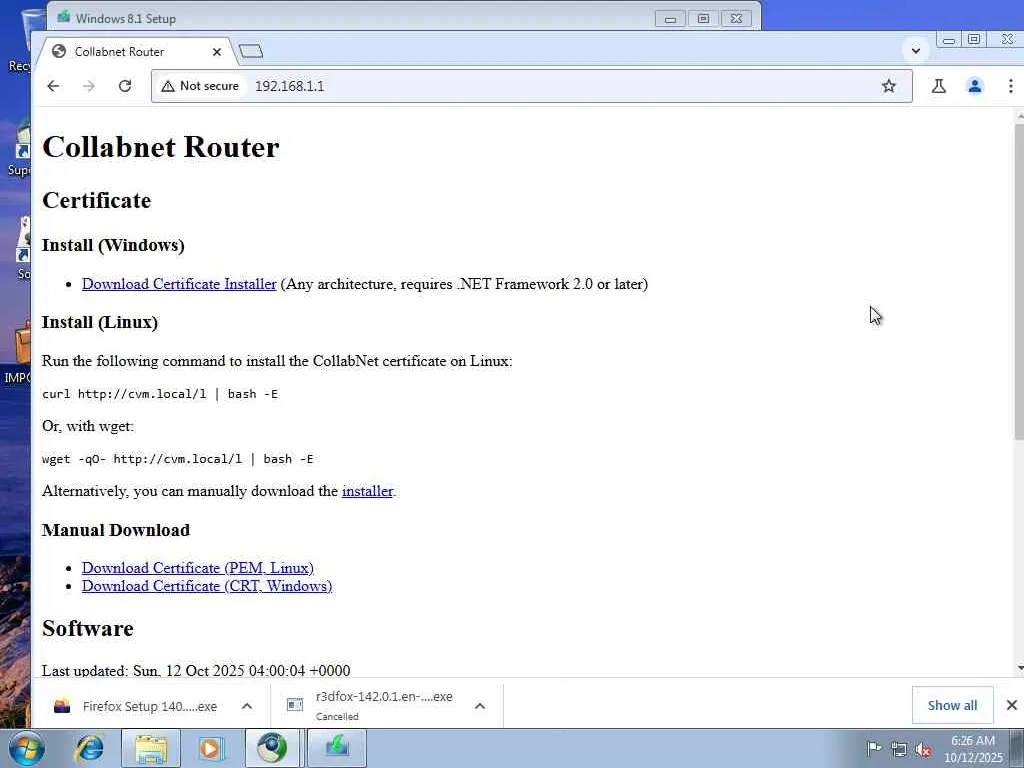Select the curl http://cvm.local/l command text
The image size is (1024, 768).
[x=160, y=394]
